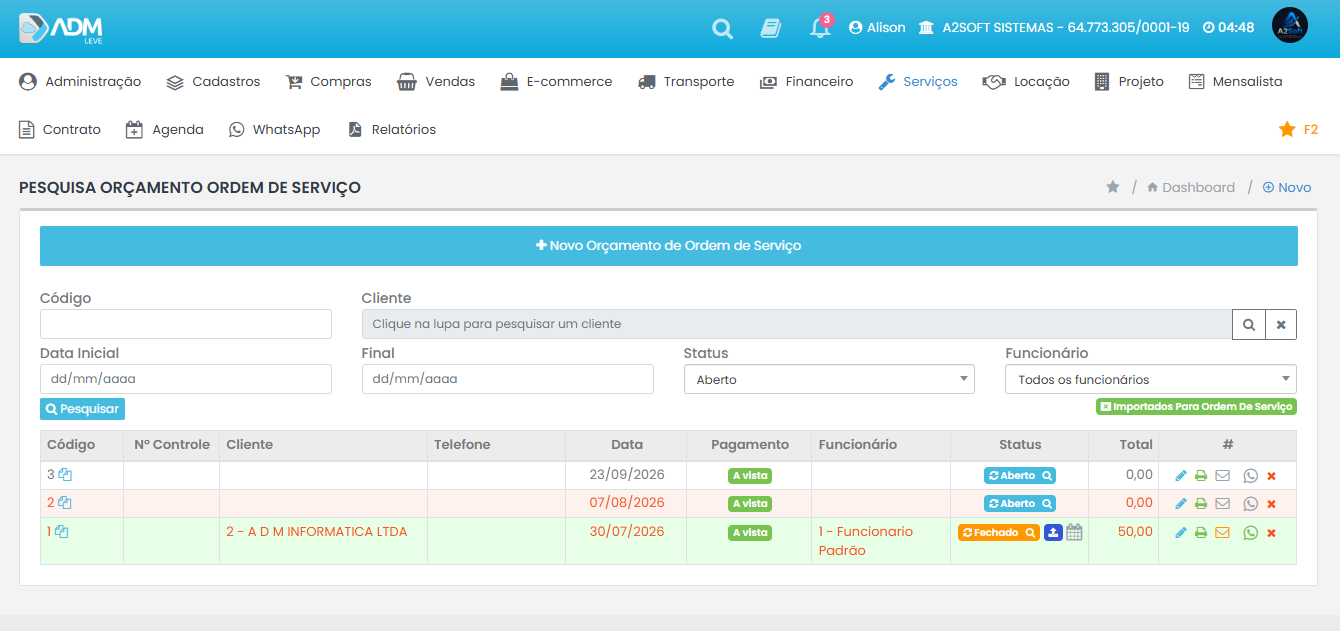
Task: Send budget 3 through its WhatsApp icon
Action: tap(1250, 476)
